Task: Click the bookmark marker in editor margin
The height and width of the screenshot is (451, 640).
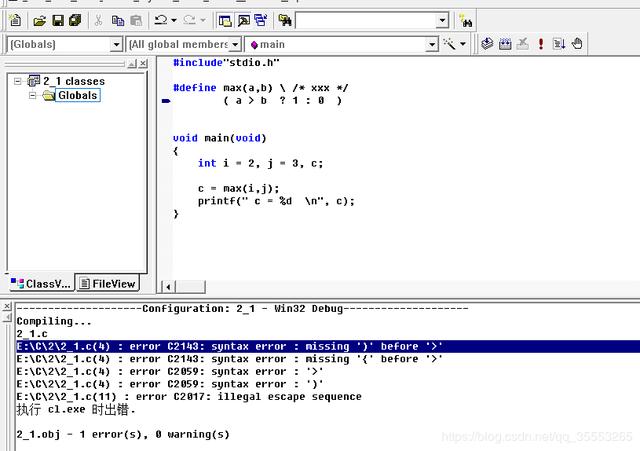Action: click(x=166, y=100)
